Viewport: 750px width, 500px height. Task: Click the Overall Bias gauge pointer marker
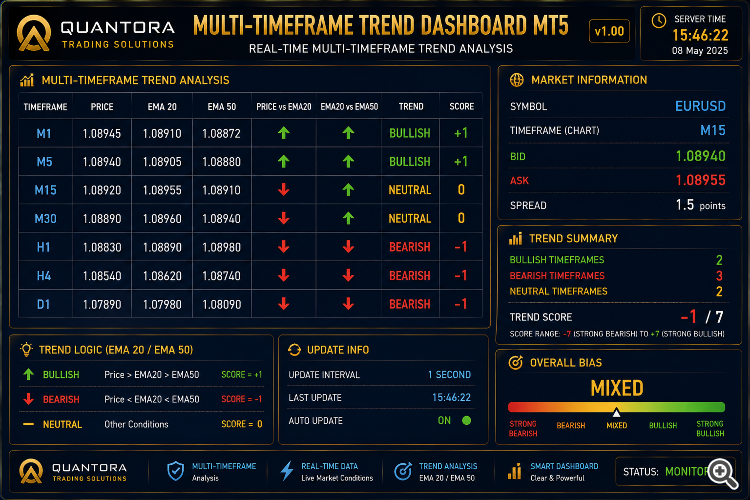pyautogui.click(x=617, y=412)
